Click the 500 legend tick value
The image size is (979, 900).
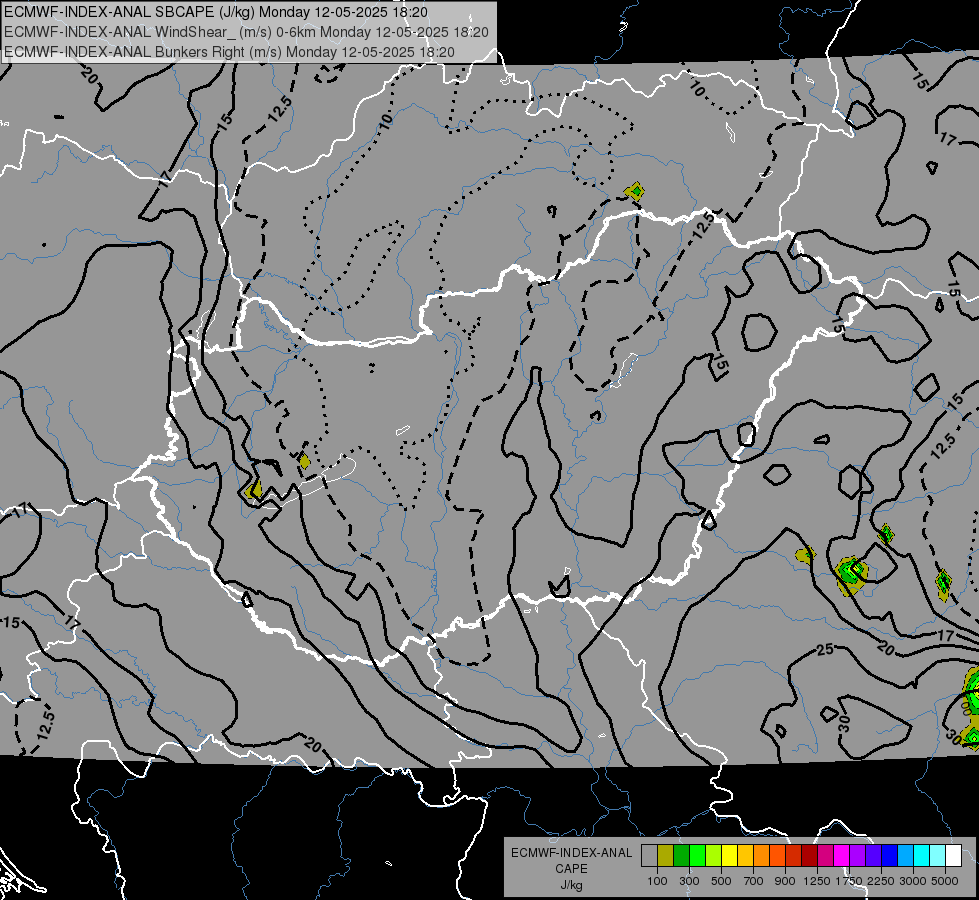[x=721, y=881]
